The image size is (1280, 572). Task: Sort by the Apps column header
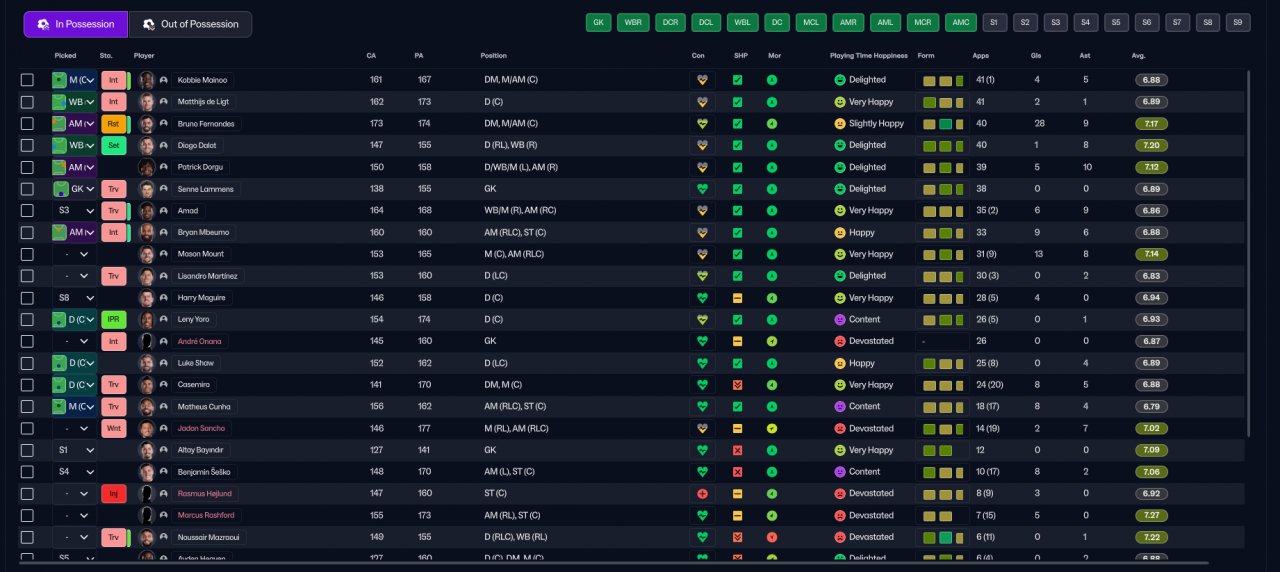980,56
